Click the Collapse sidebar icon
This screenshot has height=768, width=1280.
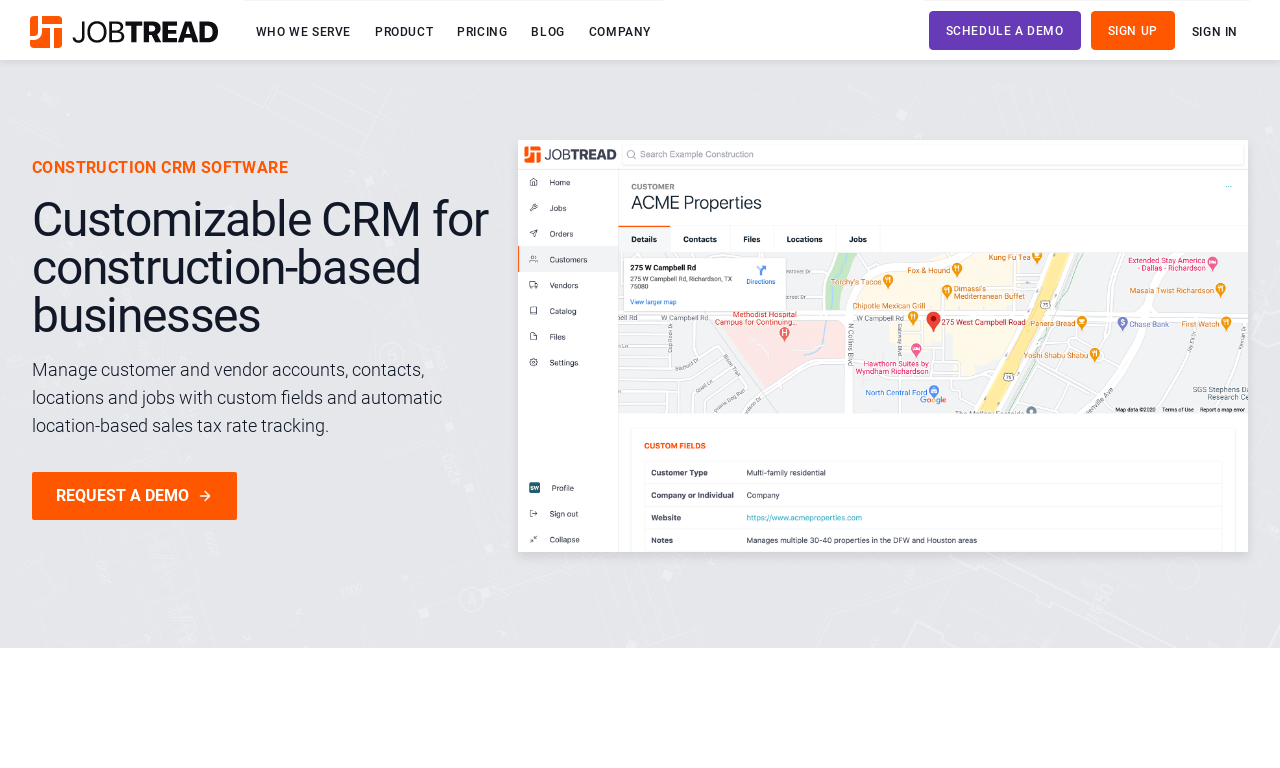pyautogui.click(x=533, y=539)
